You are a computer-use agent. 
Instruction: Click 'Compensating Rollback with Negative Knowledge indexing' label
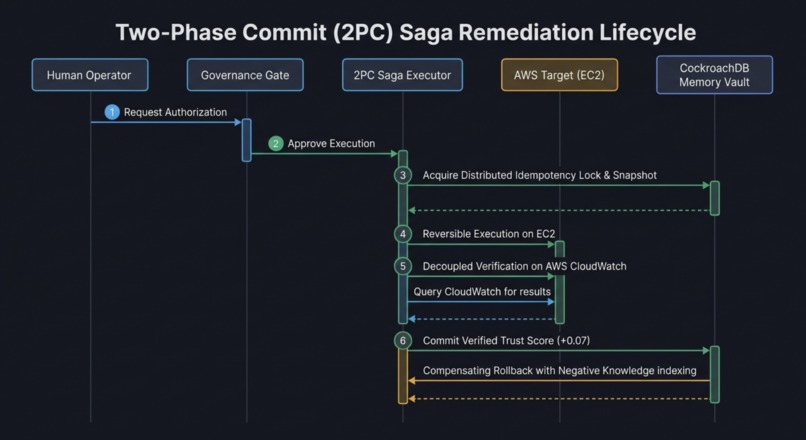560,371
